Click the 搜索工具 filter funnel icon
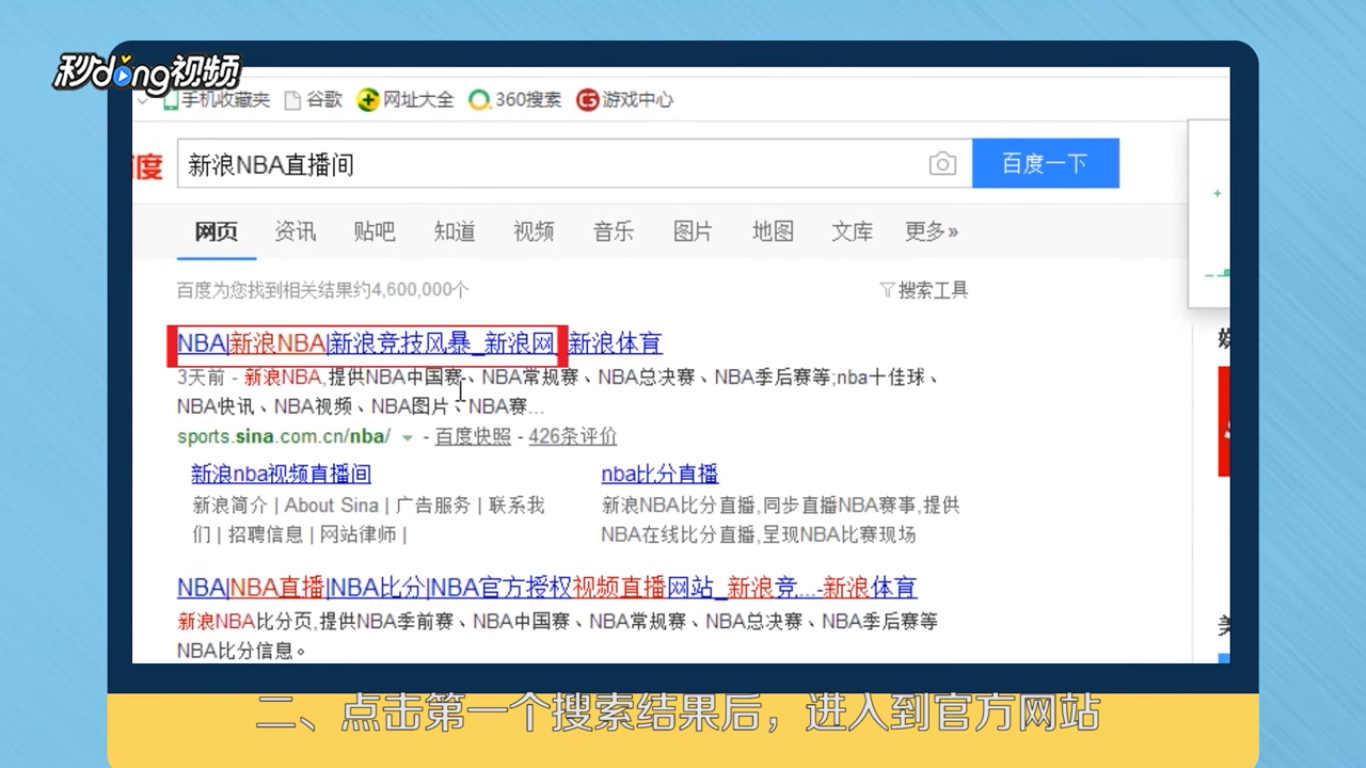This screenshot has width=1366, height=768. coord(886,290)
